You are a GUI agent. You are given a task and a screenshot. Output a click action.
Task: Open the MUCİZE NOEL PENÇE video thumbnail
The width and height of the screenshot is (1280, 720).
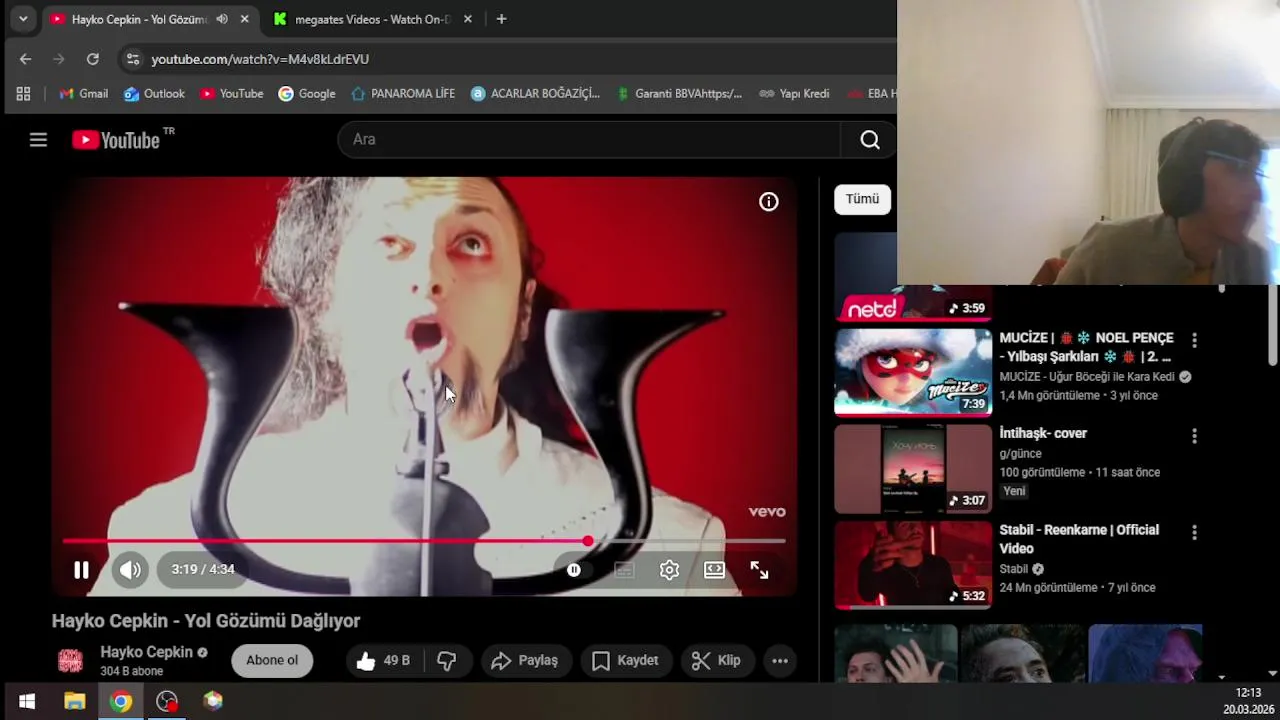point(913,372)
